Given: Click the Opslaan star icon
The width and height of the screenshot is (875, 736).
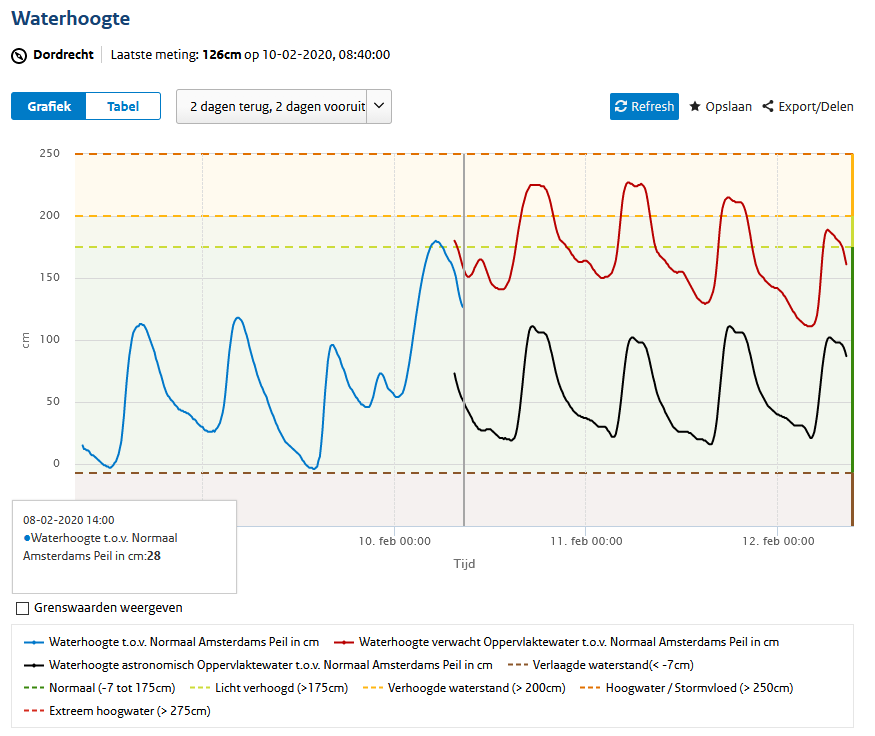Looking at the screenshot, I should tap(695, 106).
